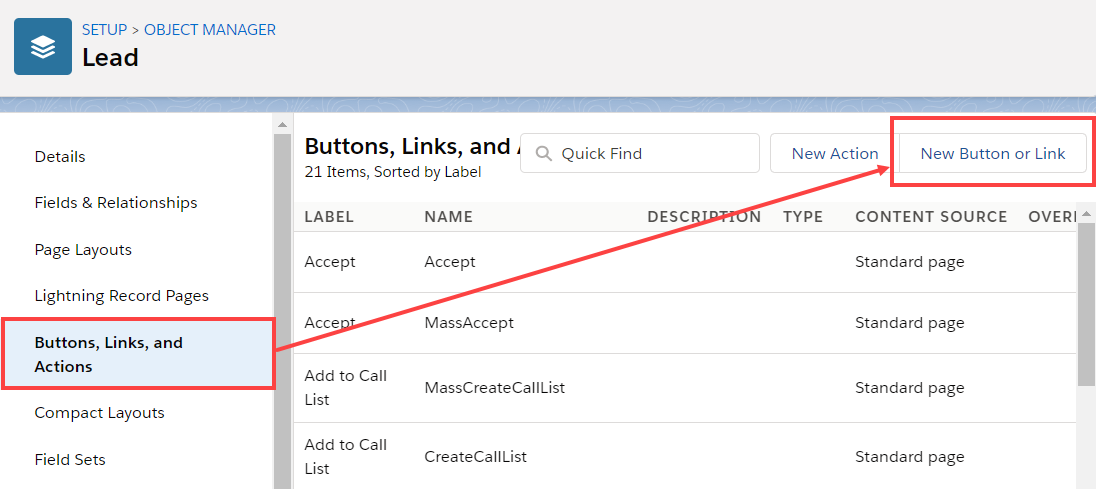
Task: Click New Button or Link
Action: (x=992, y=154)
